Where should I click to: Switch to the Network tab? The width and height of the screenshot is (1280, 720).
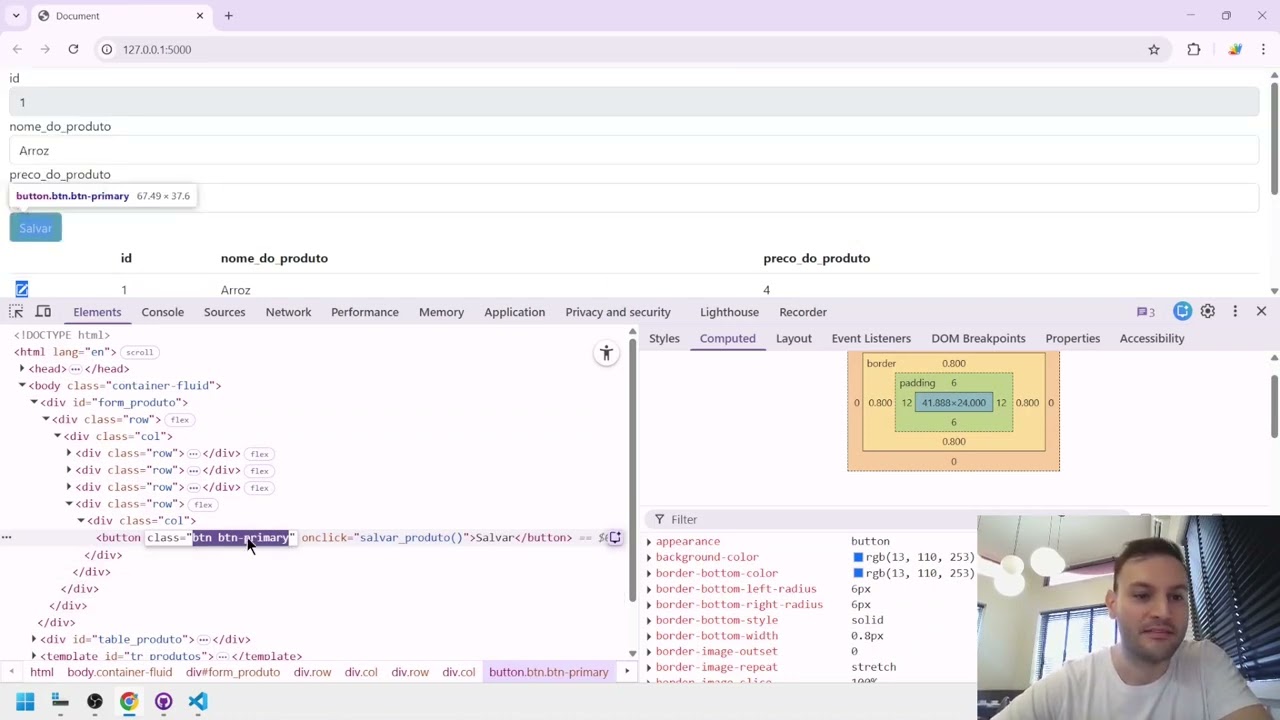[288, 312]
